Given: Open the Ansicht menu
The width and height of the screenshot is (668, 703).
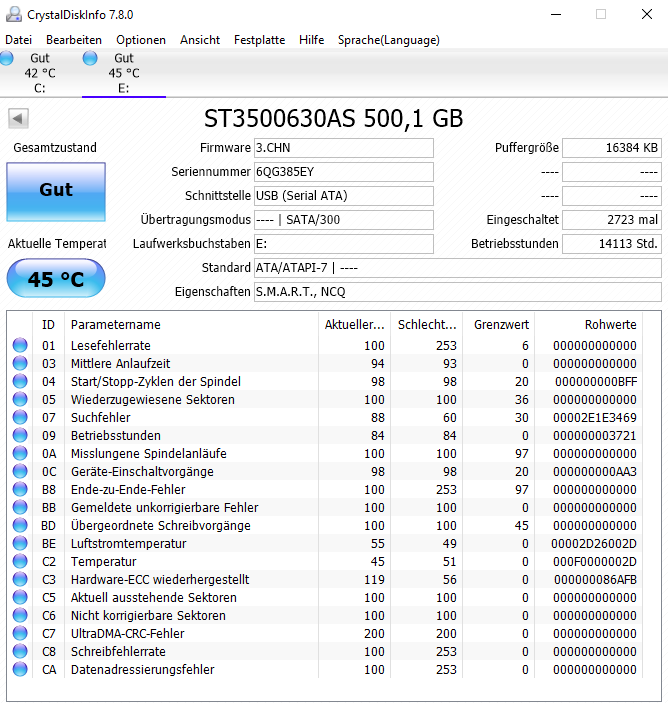Looking at the screenshot, I should (x=200, y=40).
